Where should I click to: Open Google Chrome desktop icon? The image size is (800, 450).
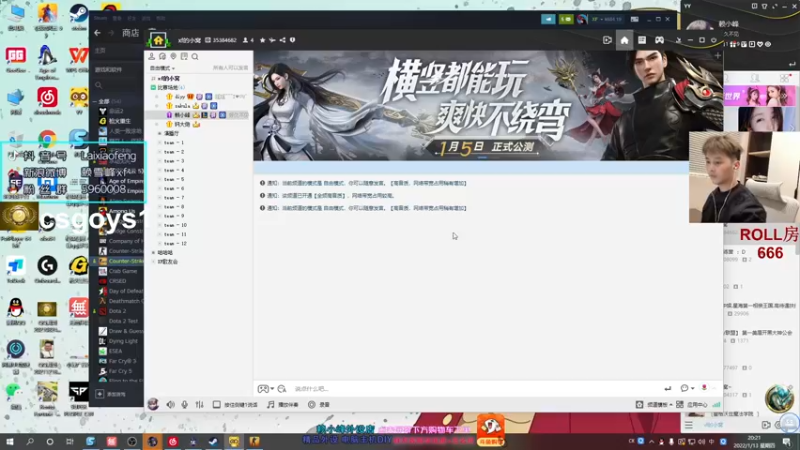click(47, 139)
